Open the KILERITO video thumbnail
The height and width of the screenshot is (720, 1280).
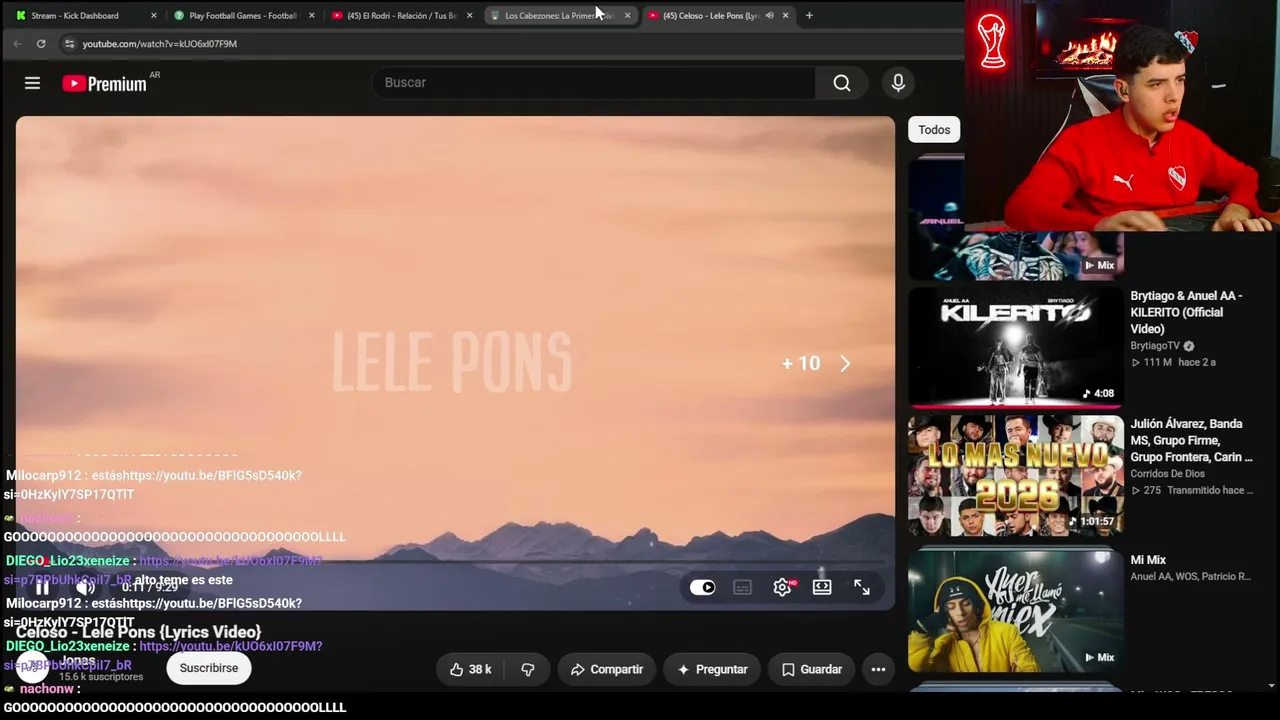(1016, 348)
